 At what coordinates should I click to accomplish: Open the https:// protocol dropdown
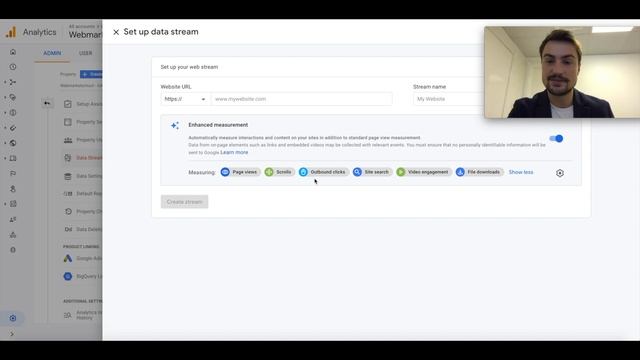tap(185, 99)
